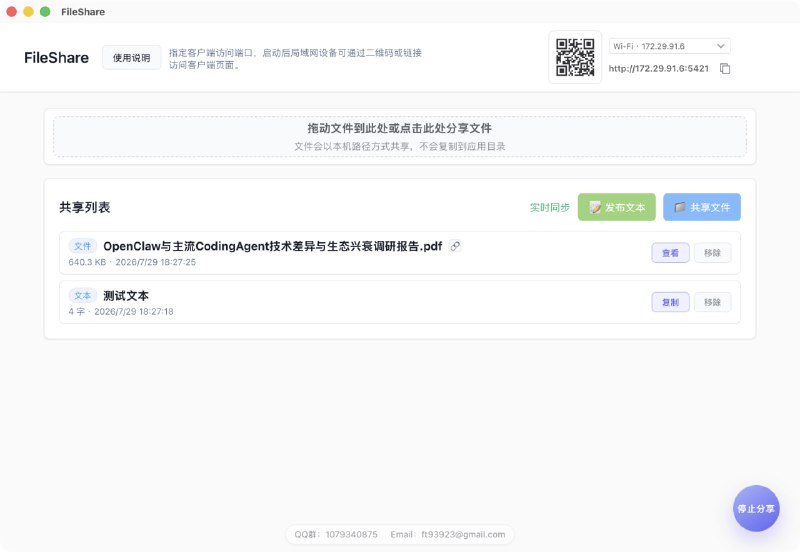This screenshot has height=552, width=800.
Task: Click the 文件 tag on the PDF row
Action: [82, 246]
